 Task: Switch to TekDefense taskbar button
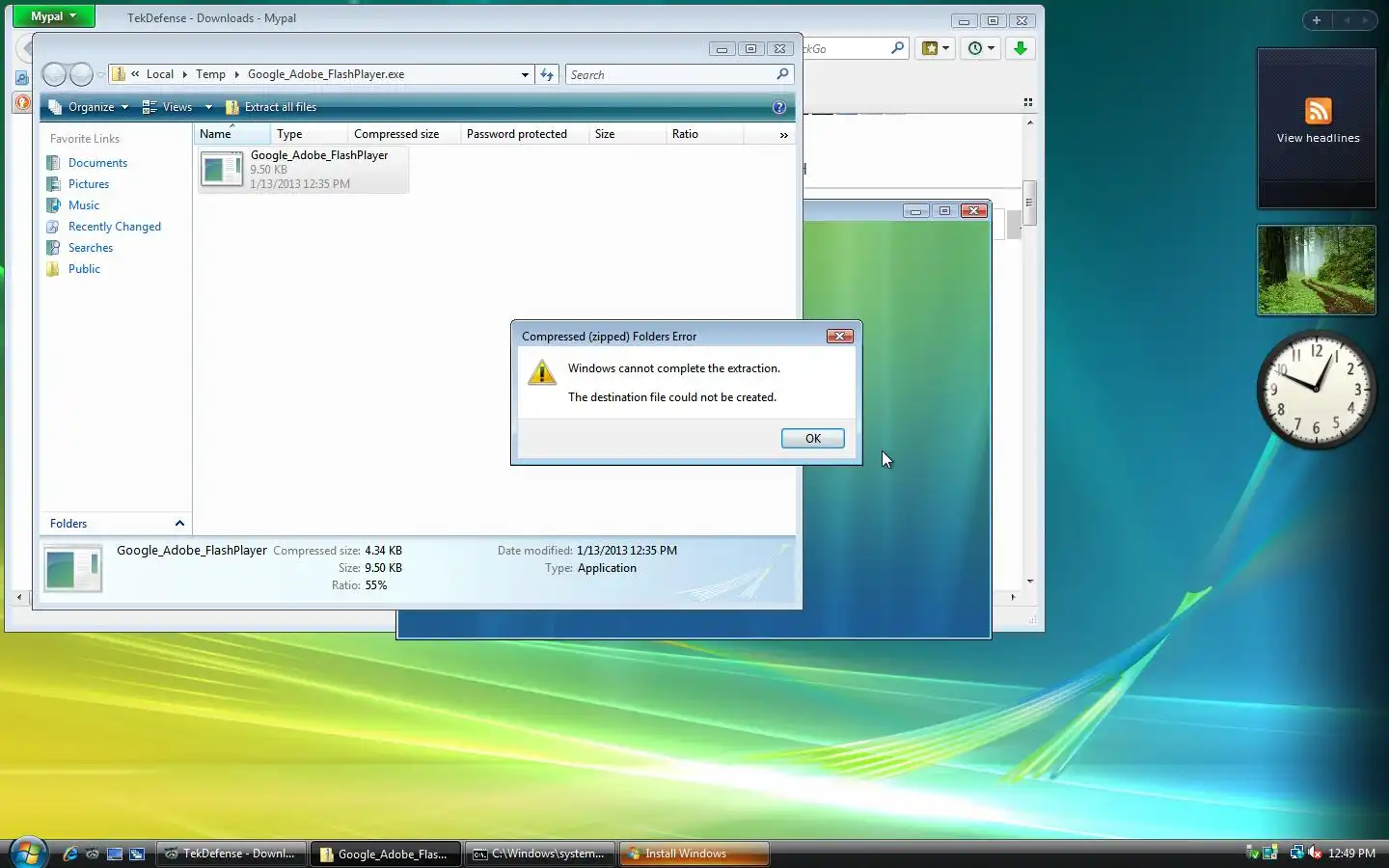[231, 854]
